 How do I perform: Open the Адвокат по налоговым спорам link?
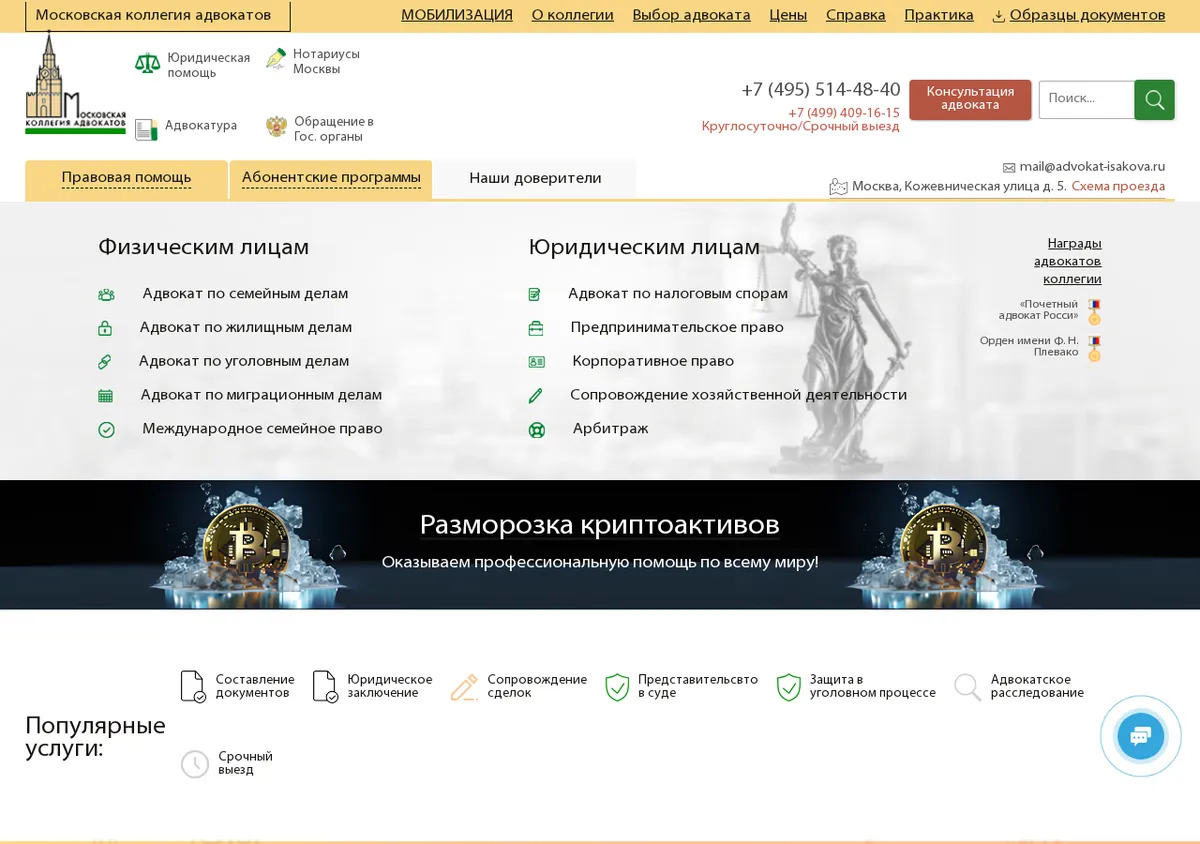pyautogui.click(x=678, y=294)
